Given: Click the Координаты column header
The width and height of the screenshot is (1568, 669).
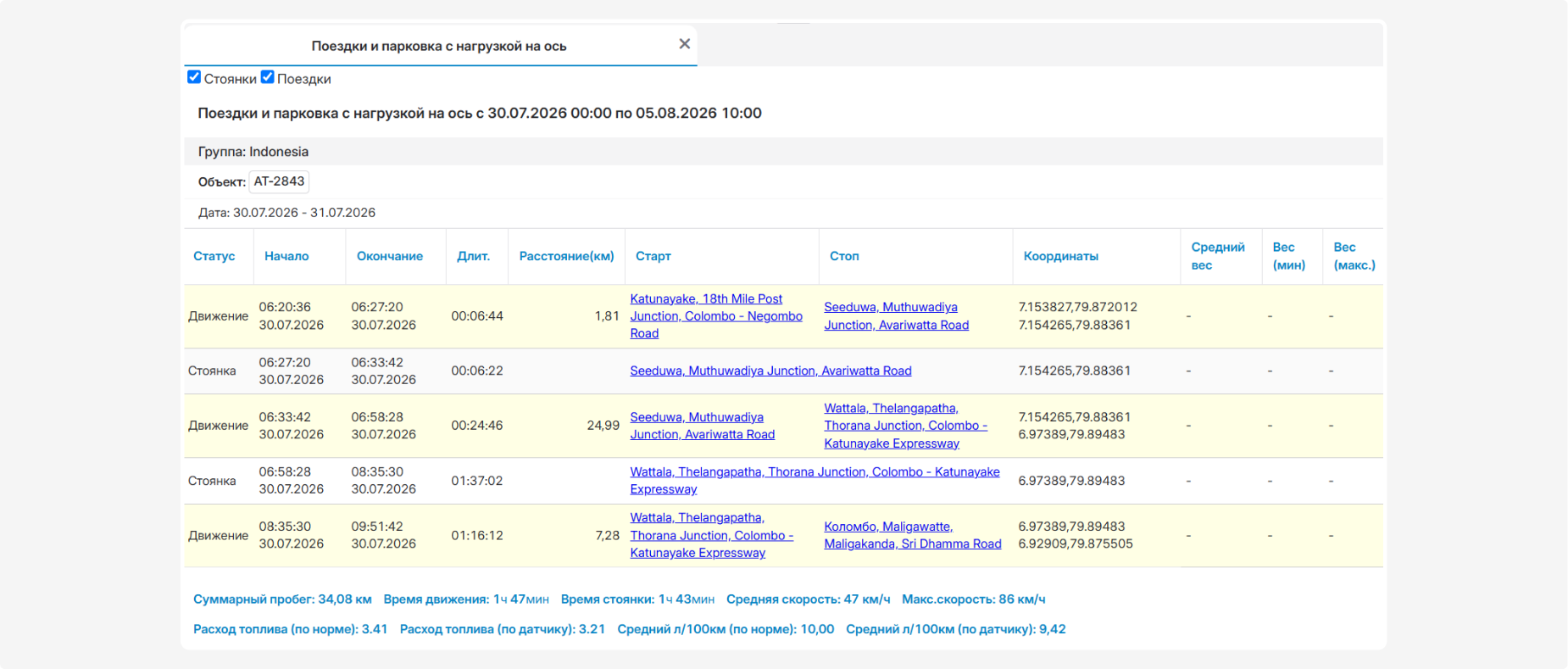Looking at the screenshot, I should pos(1061,256).
